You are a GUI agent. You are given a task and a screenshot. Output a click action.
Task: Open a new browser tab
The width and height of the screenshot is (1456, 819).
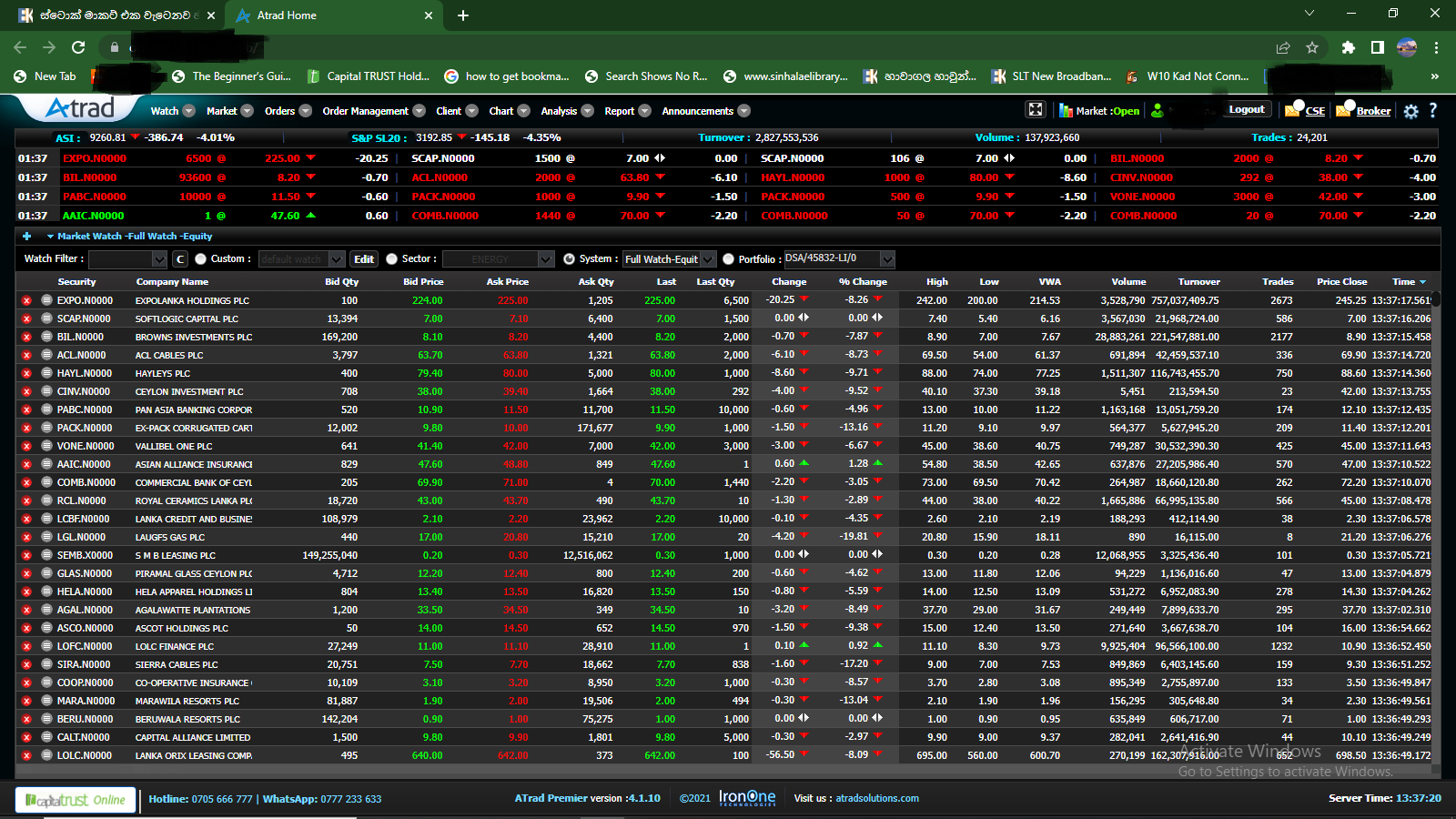click(x=463, y=15)
